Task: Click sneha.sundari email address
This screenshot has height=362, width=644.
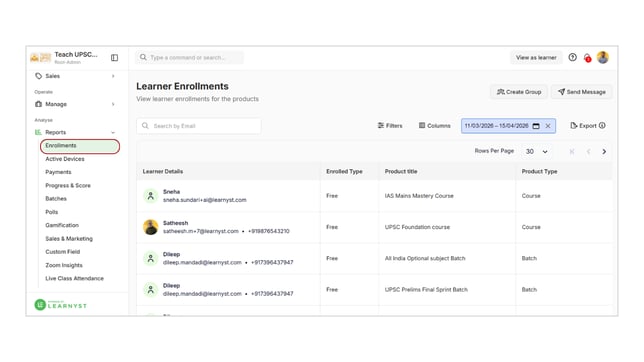Action: point(205,200)
